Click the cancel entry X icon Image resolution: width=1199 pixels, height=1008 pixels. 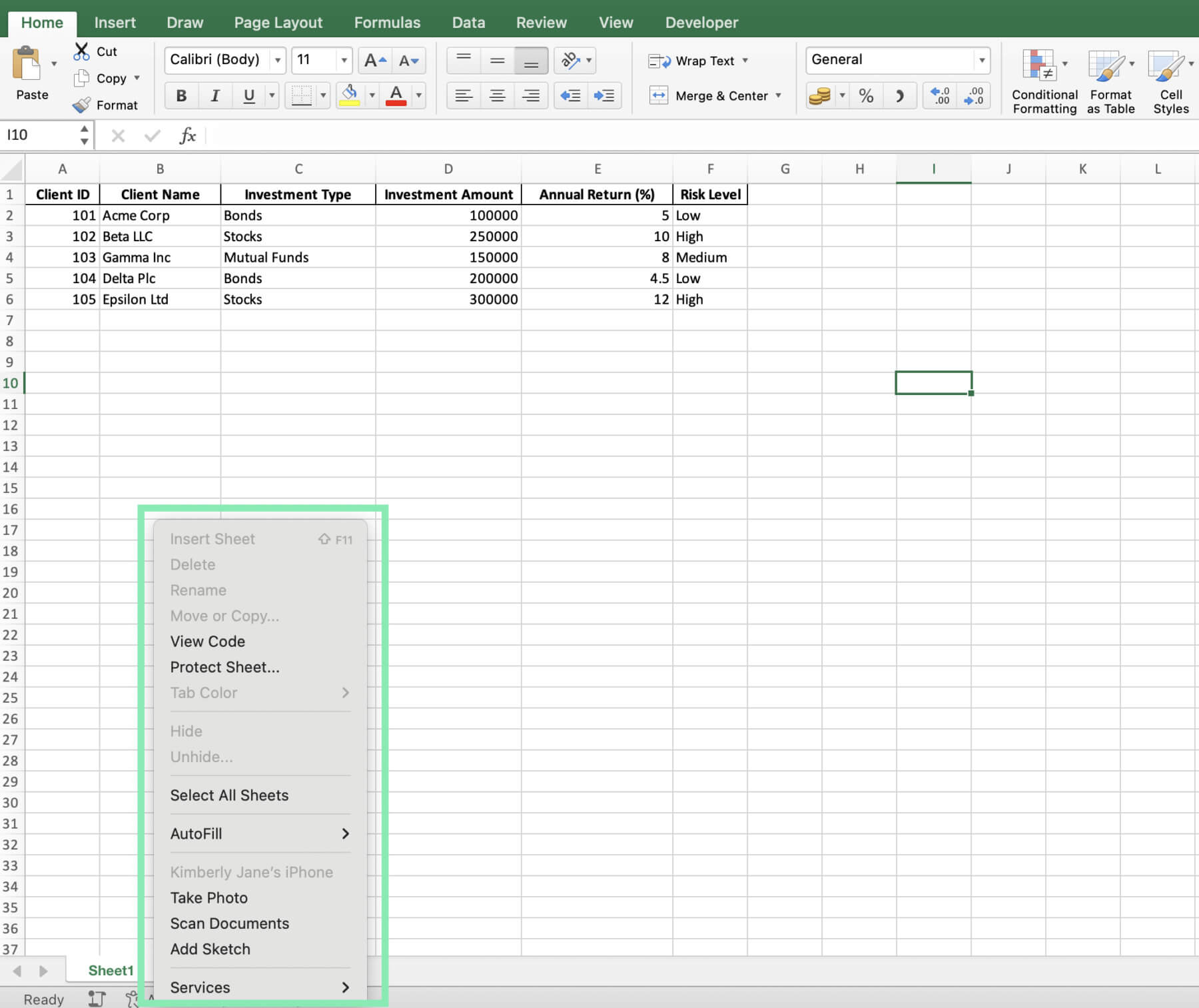118,135
